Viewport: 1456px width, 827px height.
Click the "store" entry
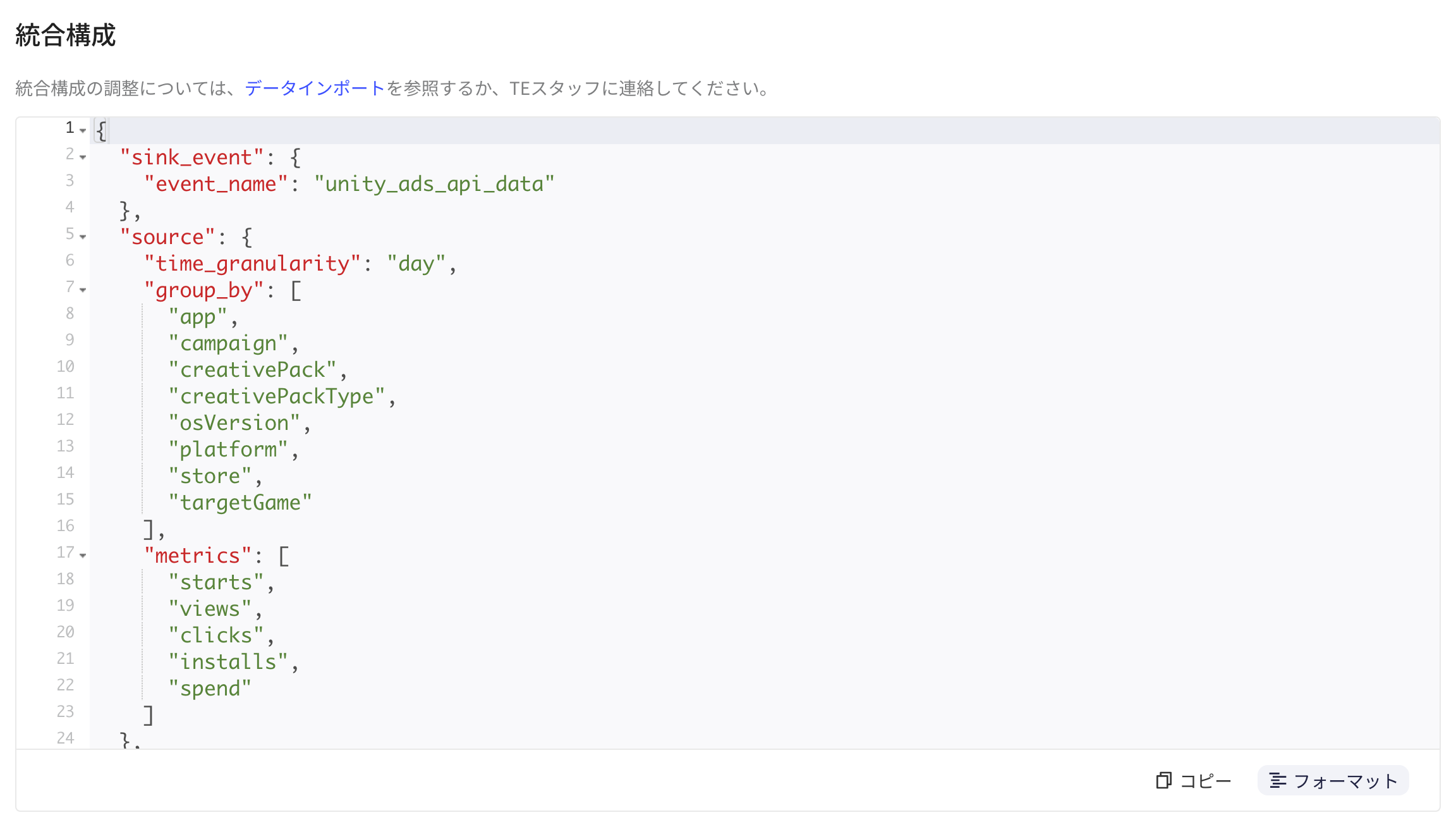(210, 476)
